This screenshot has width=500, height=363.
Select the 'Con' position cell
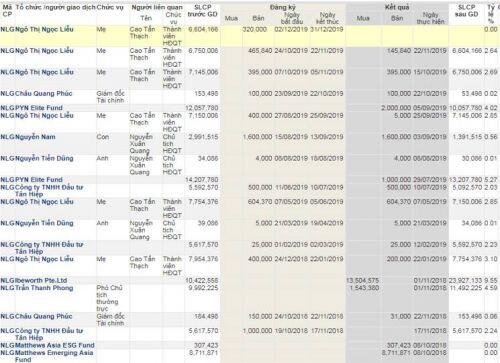(103, 137)
